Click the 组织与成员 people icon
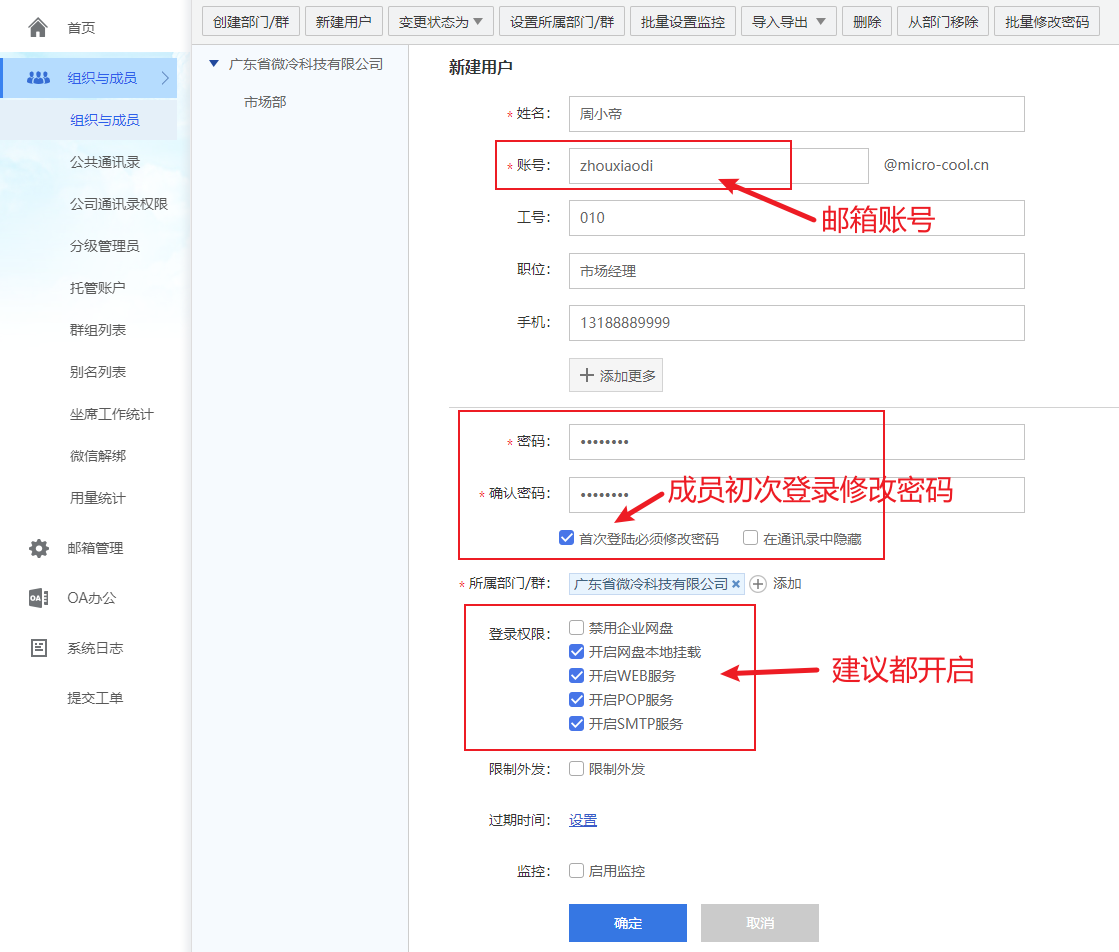Viewport: 1119px width, 952px height. coord(39,78)
